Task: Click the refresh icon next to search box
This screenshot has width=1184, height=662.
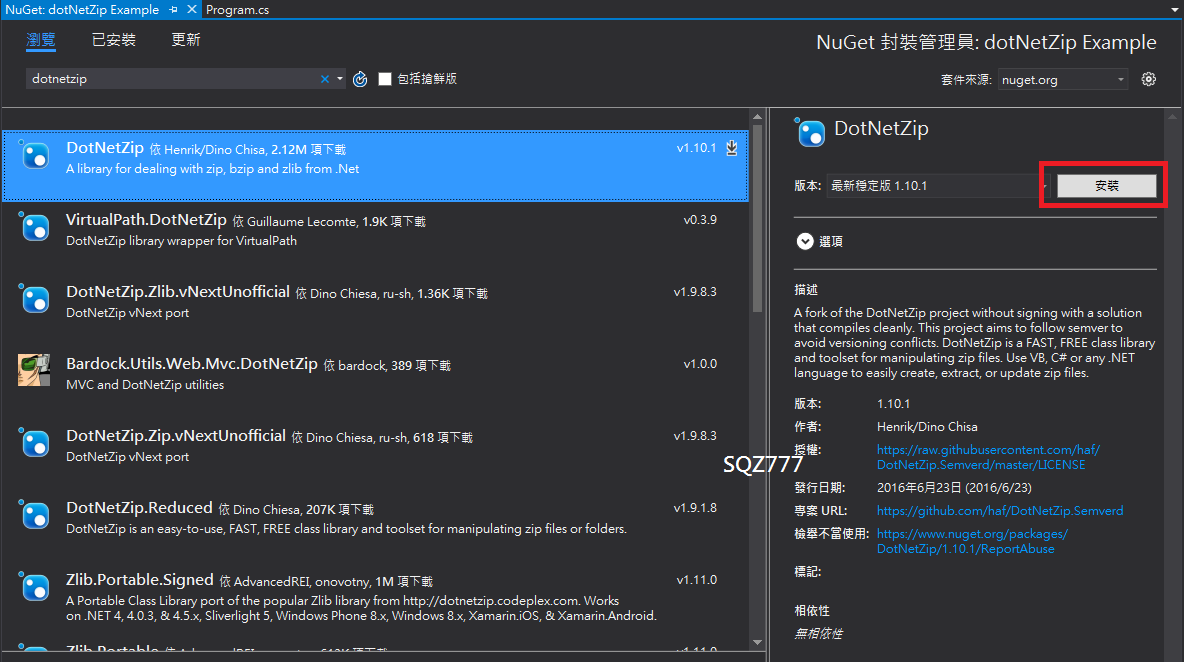Action: [360, 79]
